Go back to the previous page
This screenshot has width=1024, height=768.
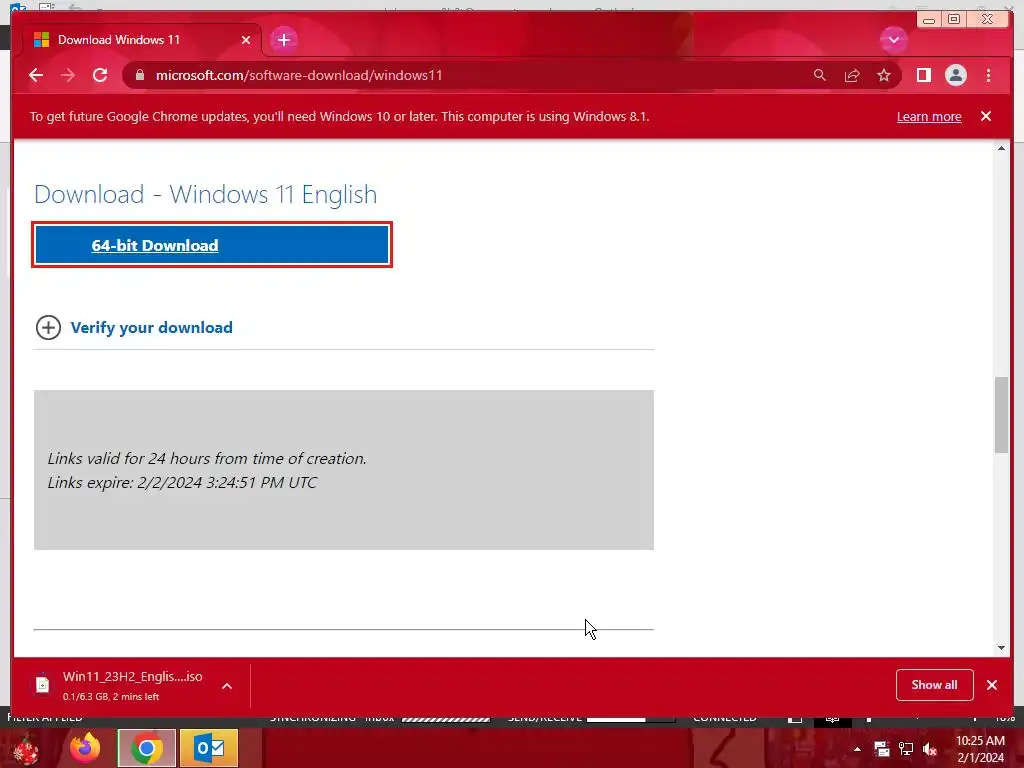(36, 75)
